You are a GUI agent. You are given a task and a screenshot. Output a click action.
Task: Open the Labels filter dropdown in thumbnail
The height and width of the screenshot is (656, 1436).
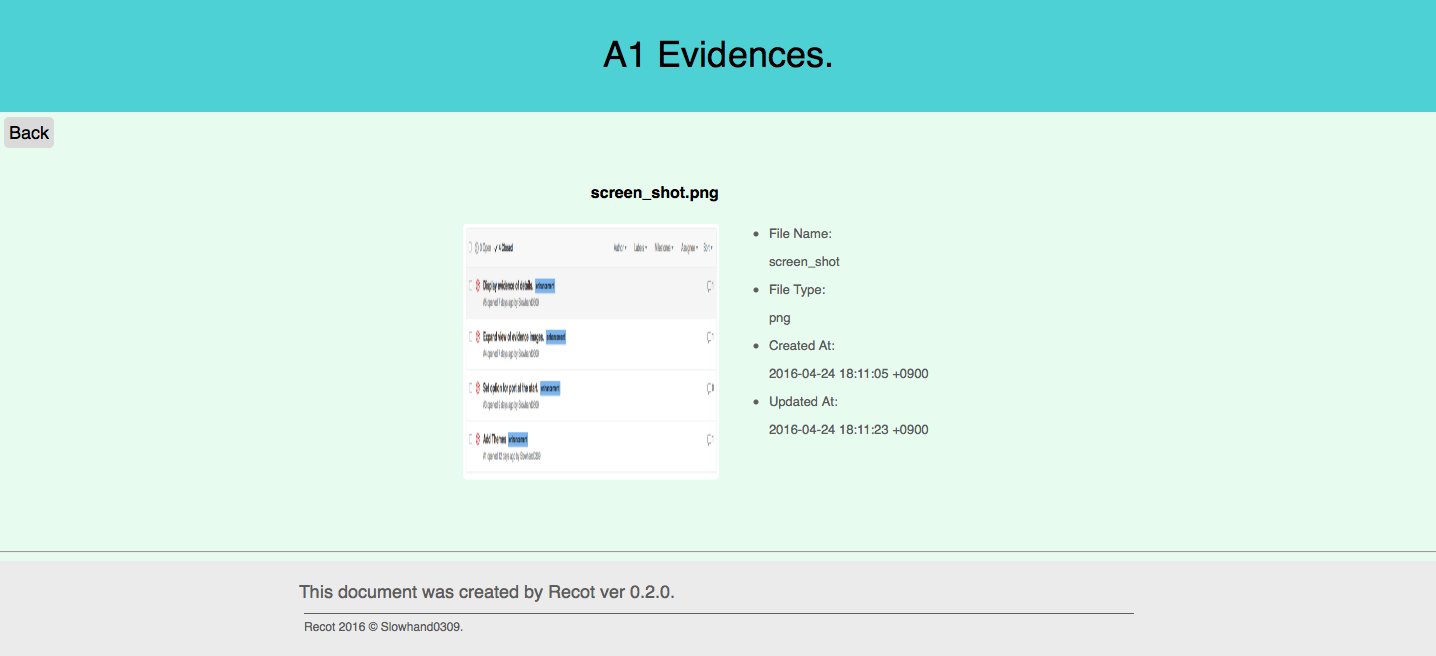pyautogui.click(x=640, y=248)
